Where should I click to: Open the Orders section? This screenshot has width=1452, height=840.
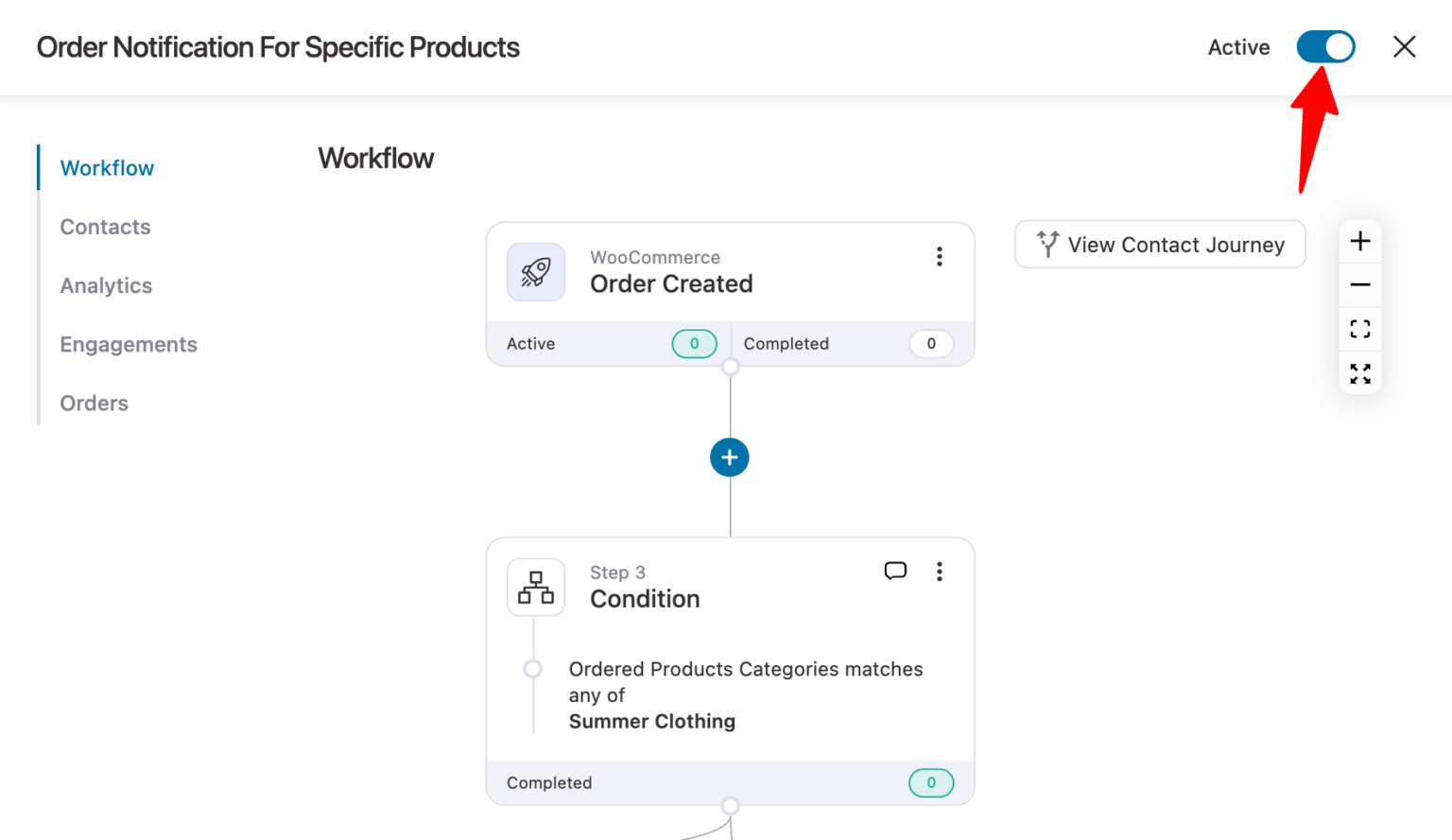coord(94,403)
